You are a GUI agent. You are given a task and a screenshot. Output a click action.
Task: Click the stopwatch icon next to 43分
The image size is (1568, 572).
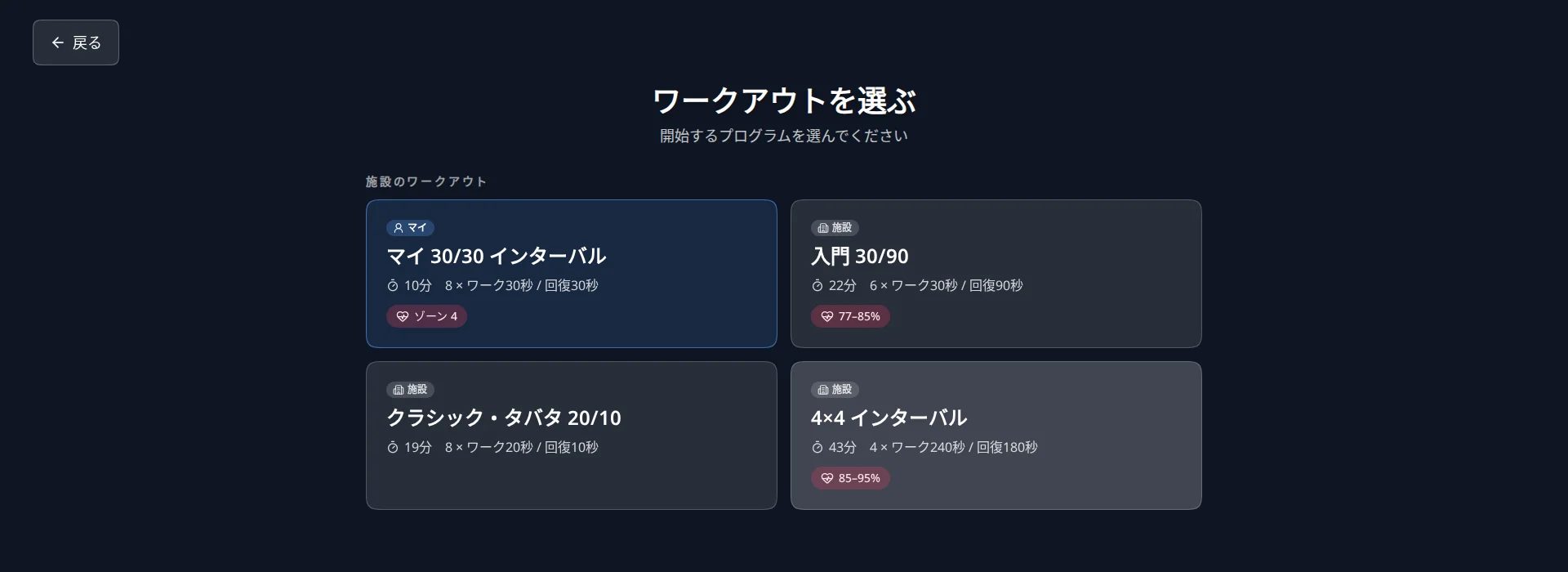pos(817,447)
